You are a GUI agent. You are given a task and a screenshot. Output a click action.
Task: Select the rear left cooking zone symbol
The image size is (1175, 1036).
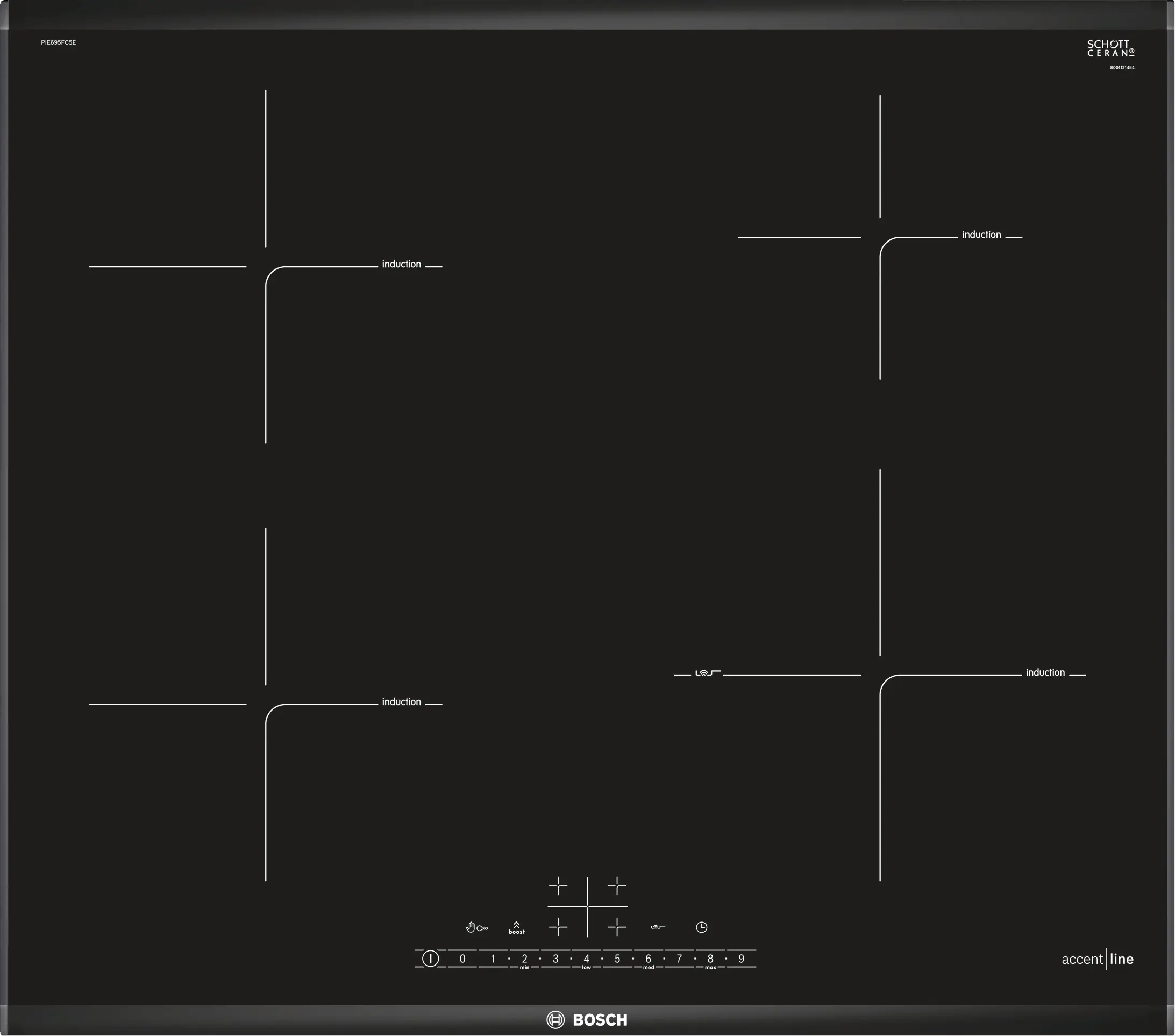[x=558, y=886]
